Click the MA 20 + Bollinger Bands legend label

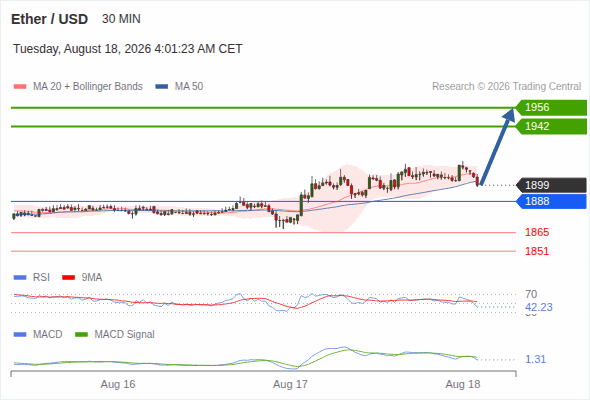pos(88,87)
